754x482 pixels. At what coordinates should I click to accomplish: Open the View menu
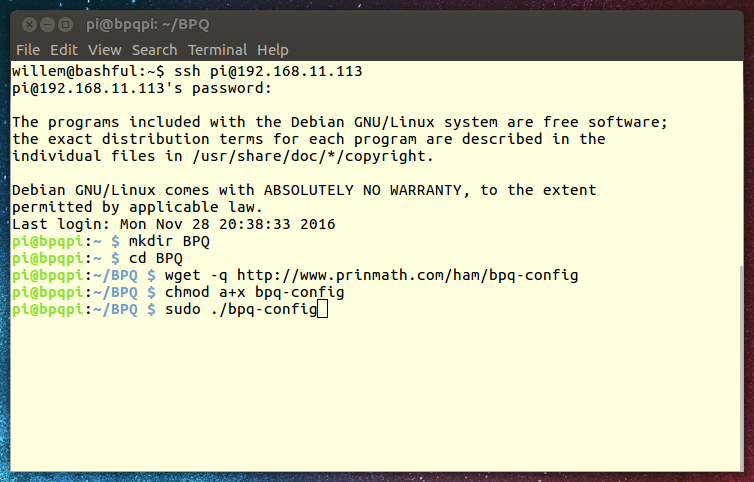click(x=104, y=50)
